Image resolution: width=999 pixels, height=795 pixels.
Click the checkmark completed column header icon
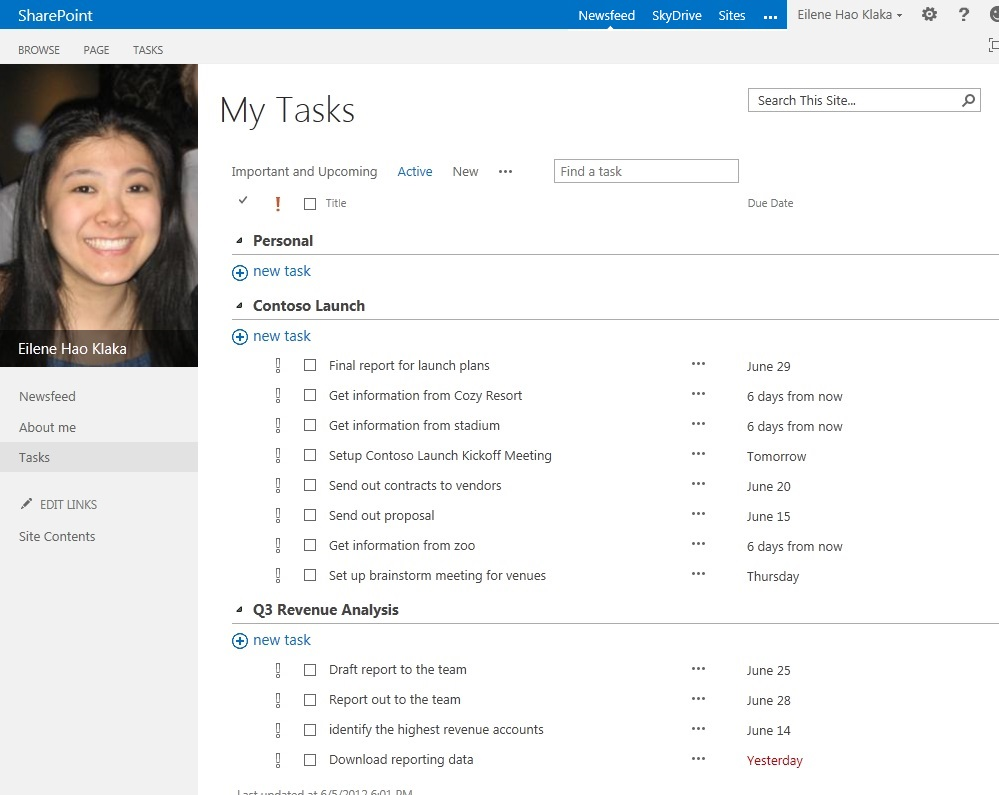coord(243,201)
